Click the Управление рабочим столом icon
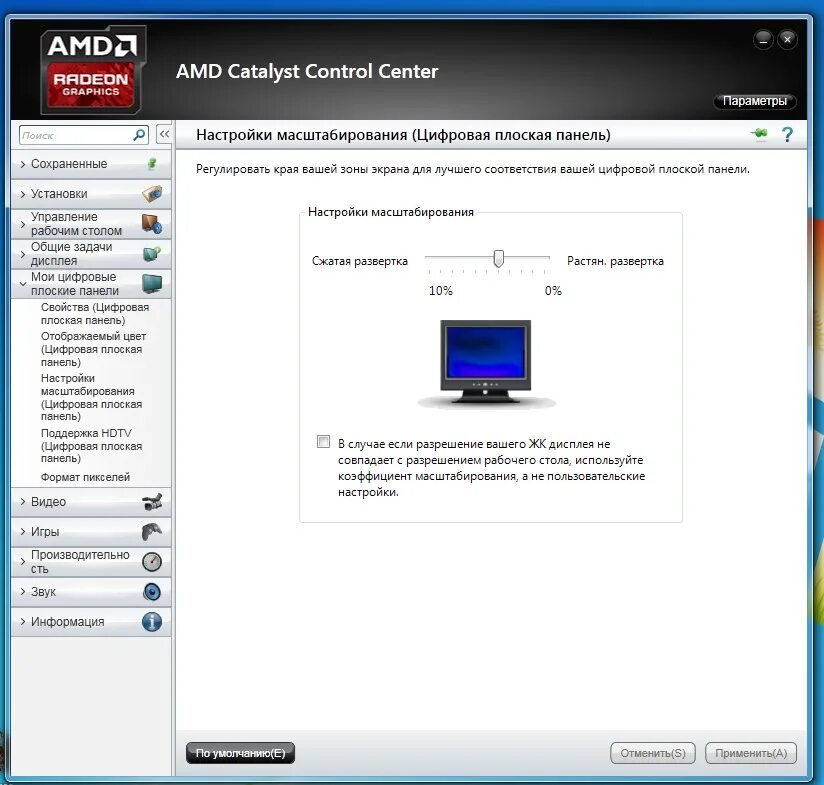Image resolution: width=824 pixels, height=785 pixels. tap(152, 224)
